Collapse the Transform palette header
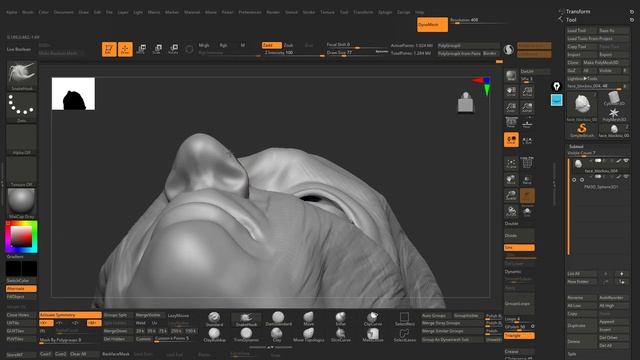 tap(578, 11)
